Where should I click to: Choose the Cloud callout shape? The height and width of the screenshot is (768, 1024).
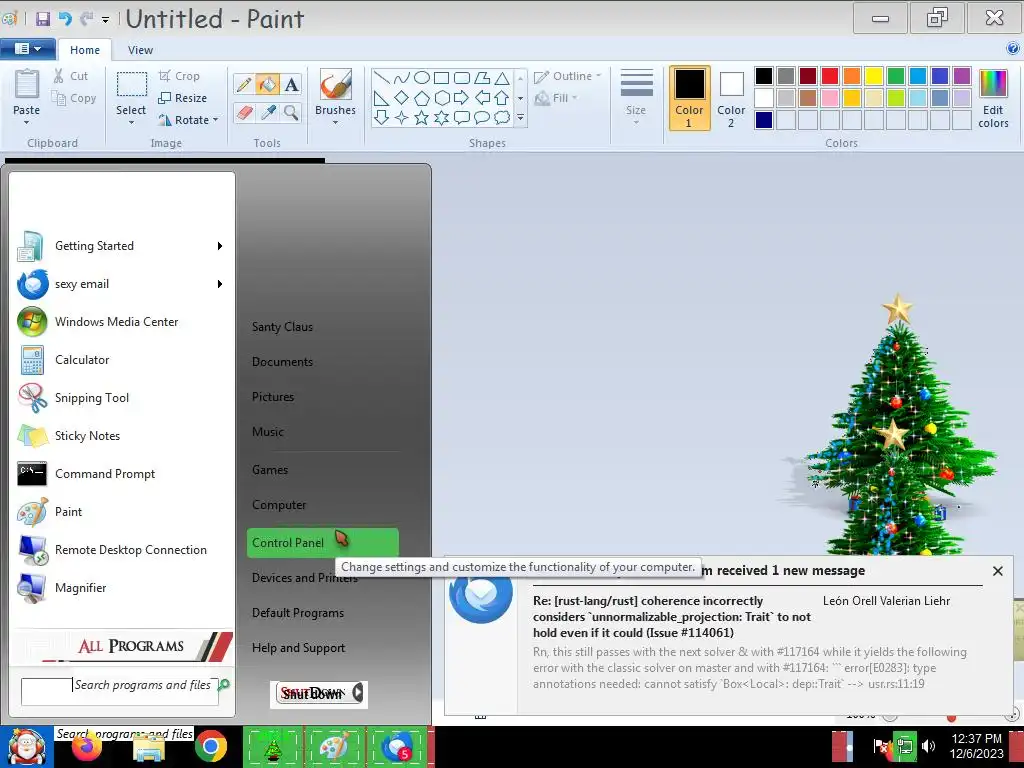(x=502, y=118)
